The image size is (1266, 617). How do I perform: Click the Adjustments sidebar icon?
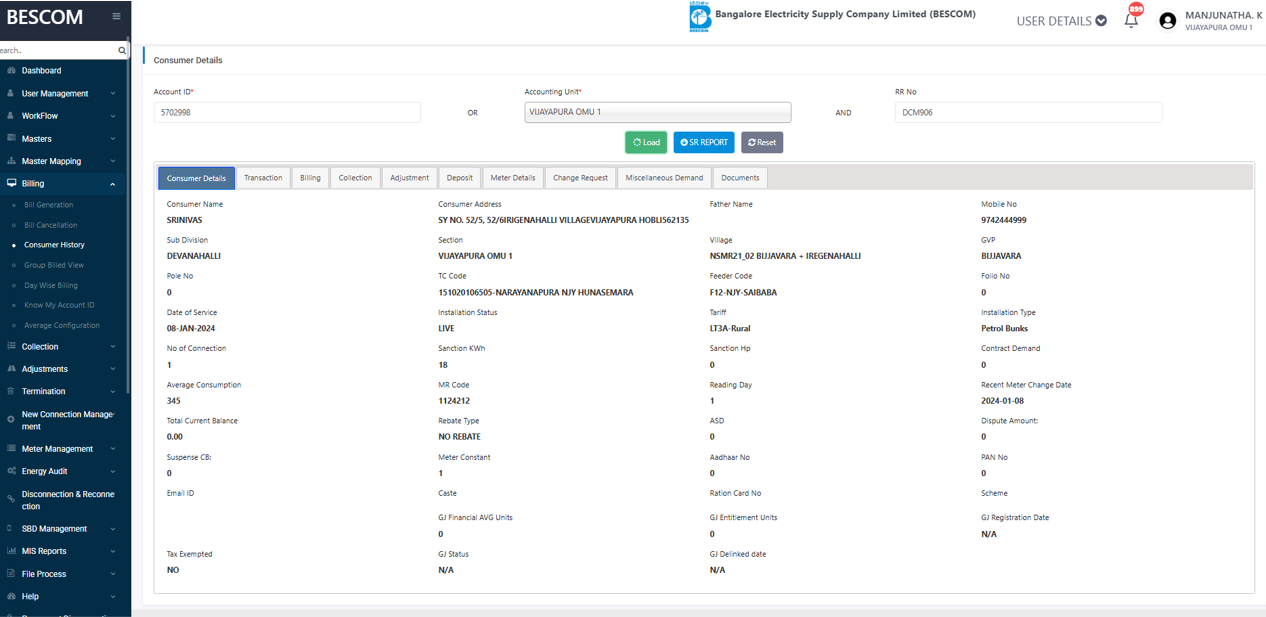coord(11,369)
